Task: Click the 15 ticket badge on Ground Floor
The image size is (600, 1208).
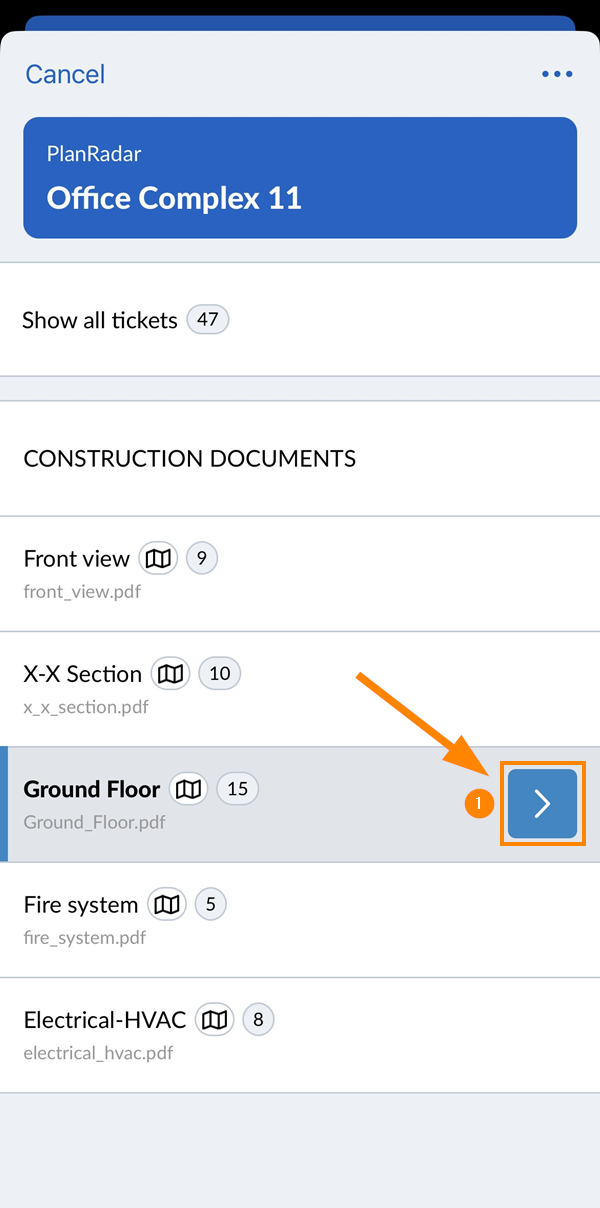Action: click(x=237, y=789)
